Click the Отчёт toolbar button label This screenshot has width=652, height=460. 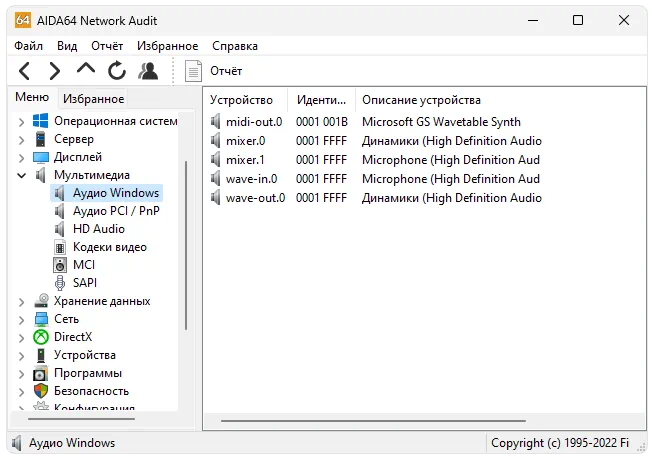pyautogui.click(x=226, y=71)
